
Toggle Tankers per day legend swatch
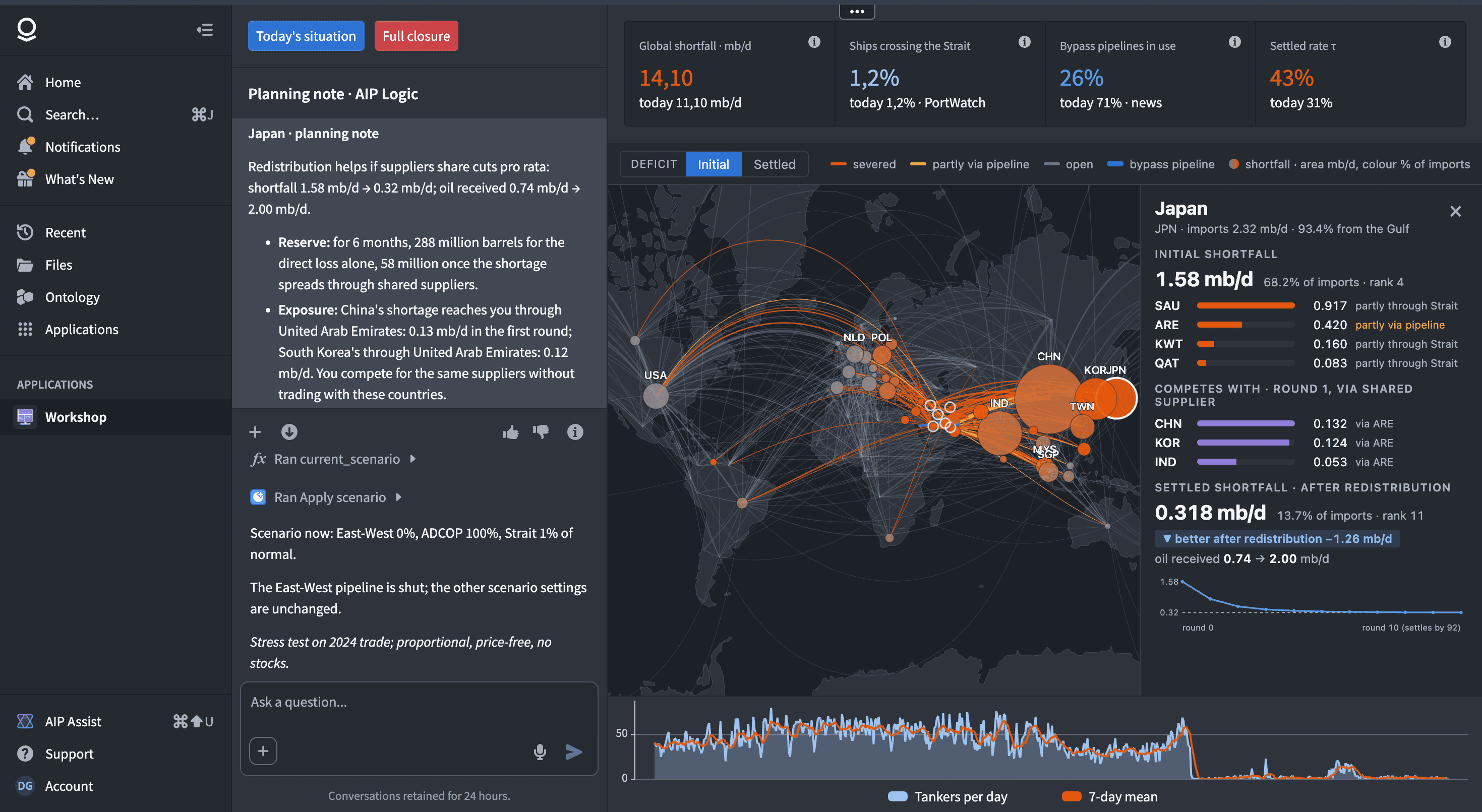898,796
